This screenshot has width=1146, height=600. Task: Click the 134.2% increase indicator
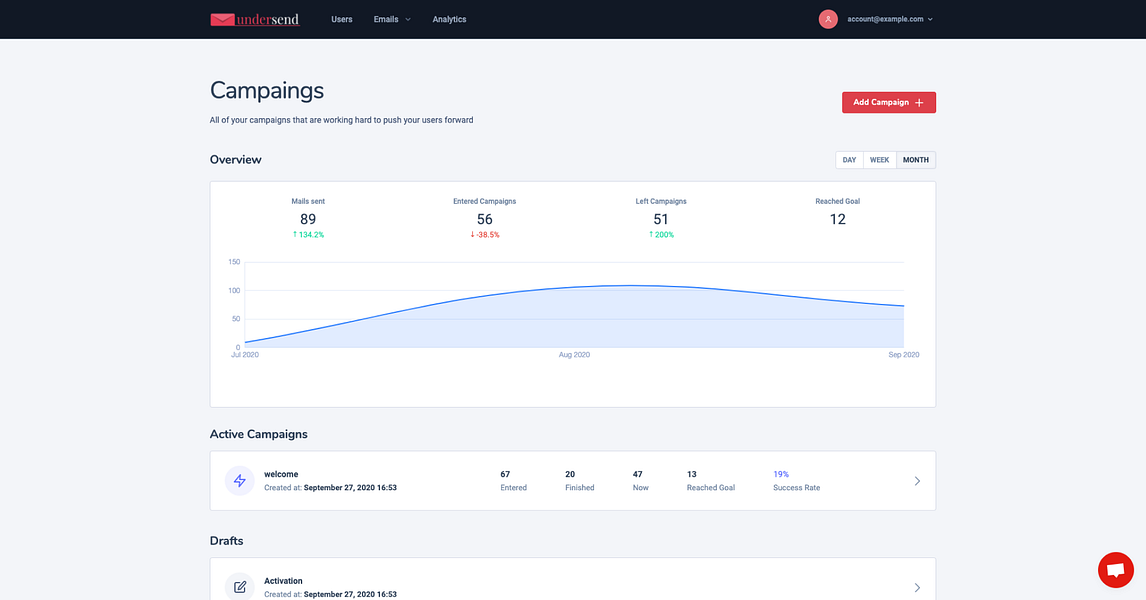tap(308, 235)
